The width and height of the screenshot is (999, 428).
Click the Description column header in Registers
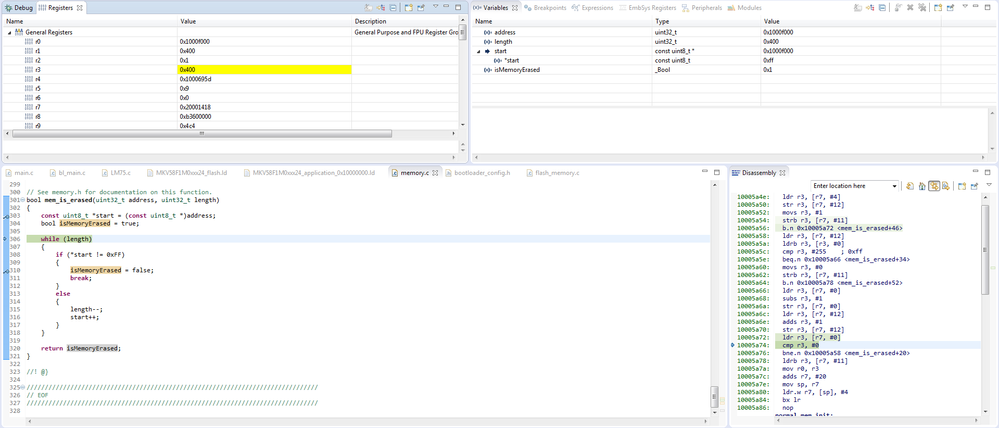(x=405, y=22)
